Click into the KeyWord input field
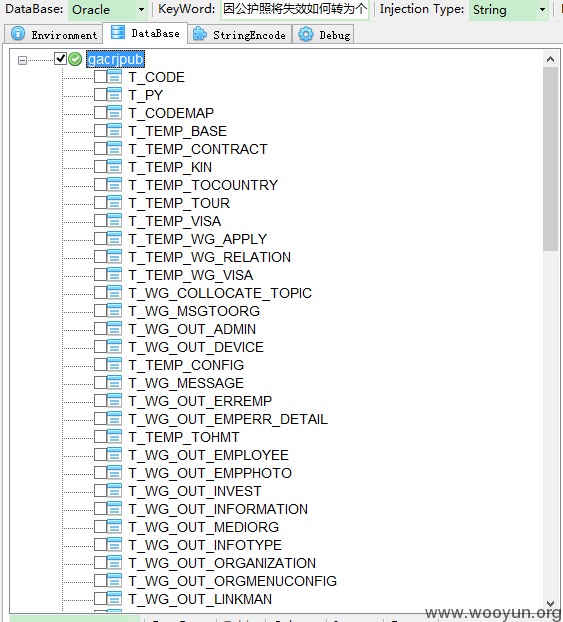This screenshot has height=622, width=563. 295,9
